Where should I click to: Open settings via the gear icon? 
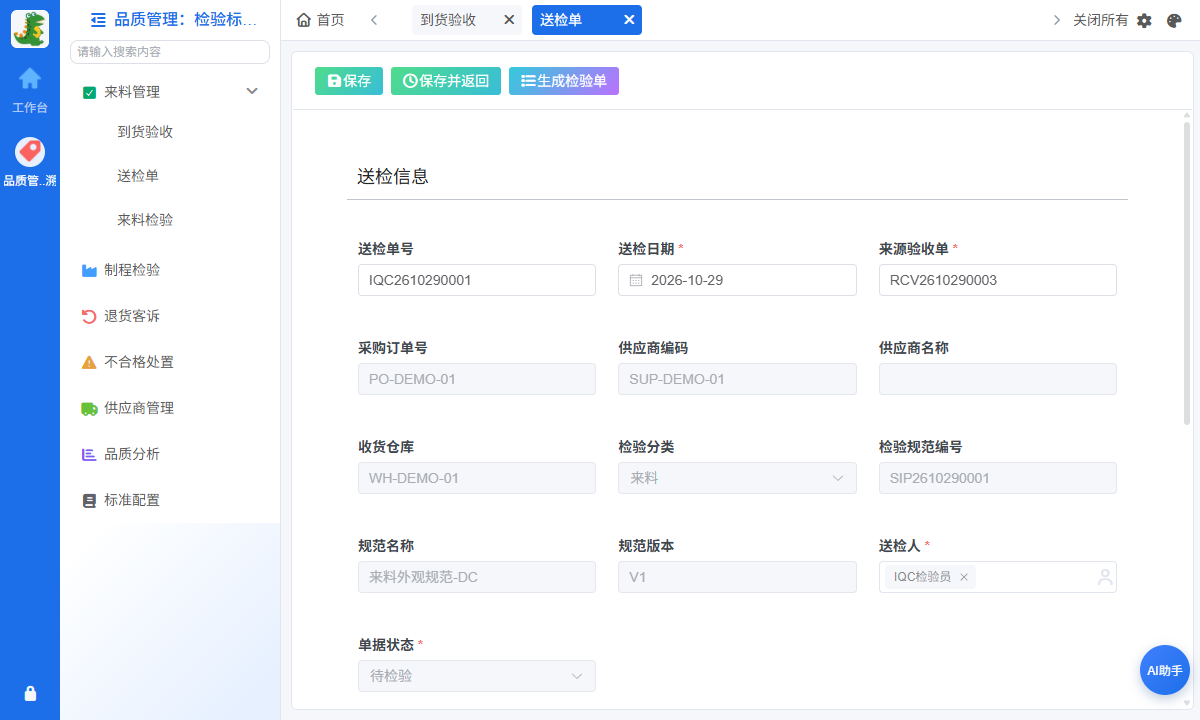(1145, 20)
